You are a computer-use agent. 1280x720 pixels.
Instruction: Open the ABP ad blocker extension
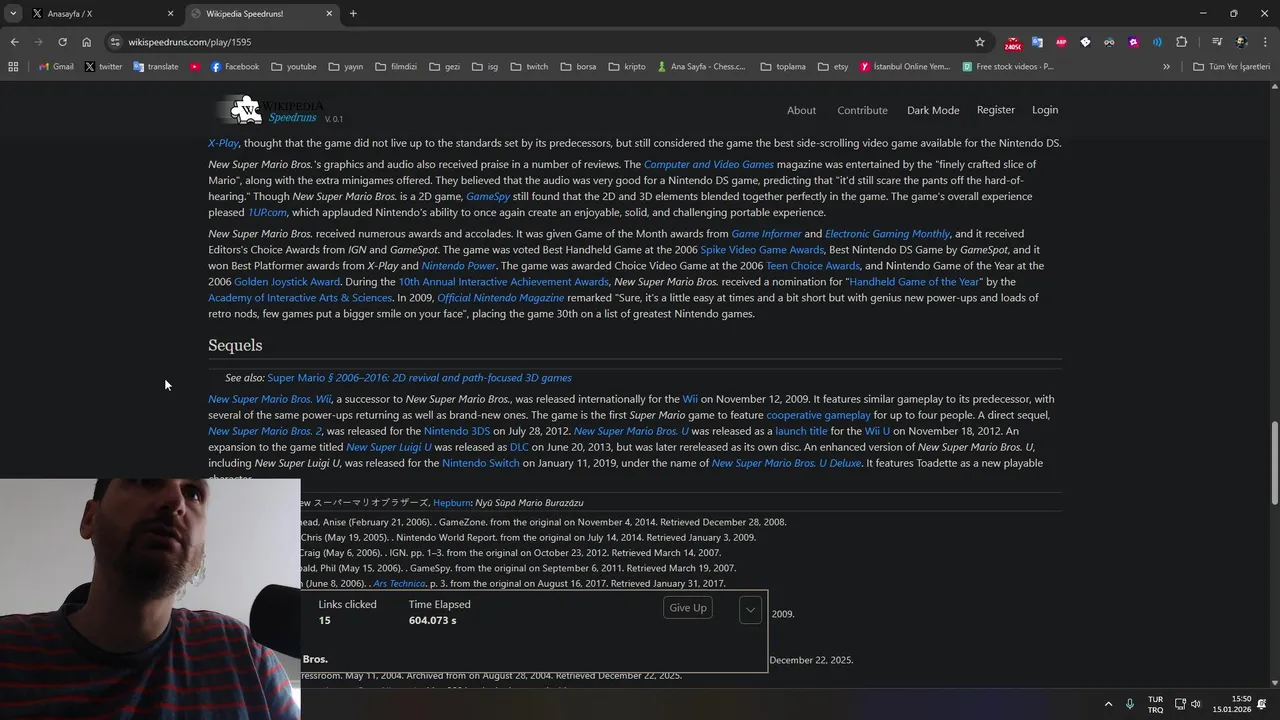[1061, 42]
